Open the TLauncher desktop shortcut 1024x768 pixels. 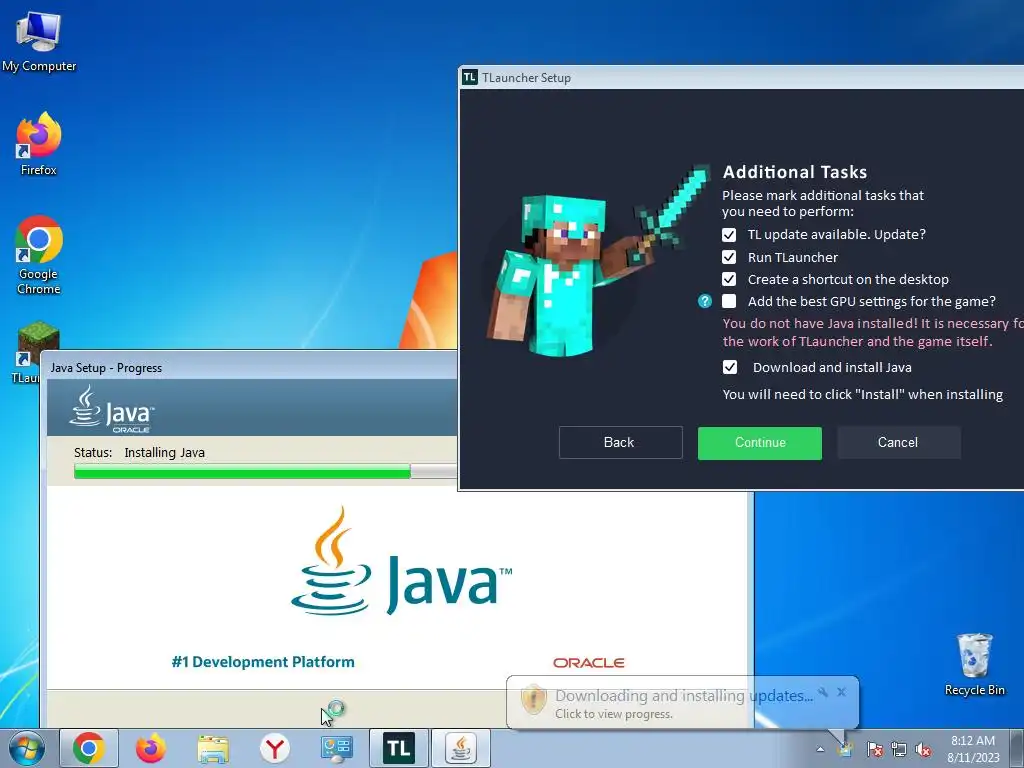tap(29, 353)
